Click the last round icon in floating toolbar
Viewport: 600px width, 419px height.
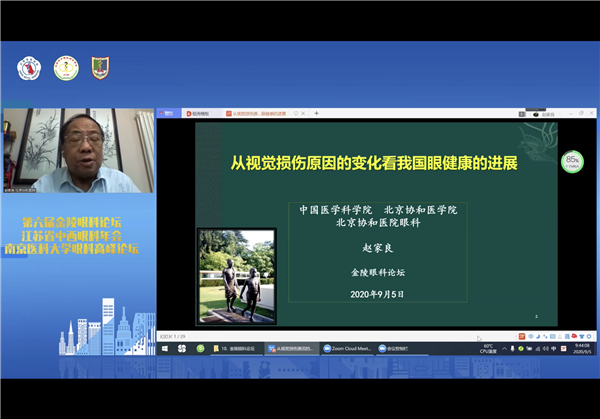tap(589, 336)
